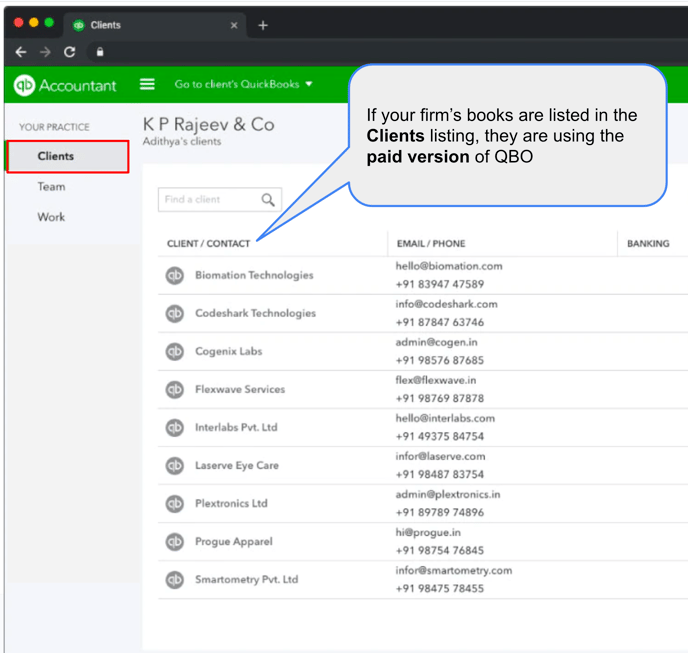This screenshot has height=653, width=688.
Task: Expand Go to client's QuickBooks dropdown
Action: (x=244, y=84)
